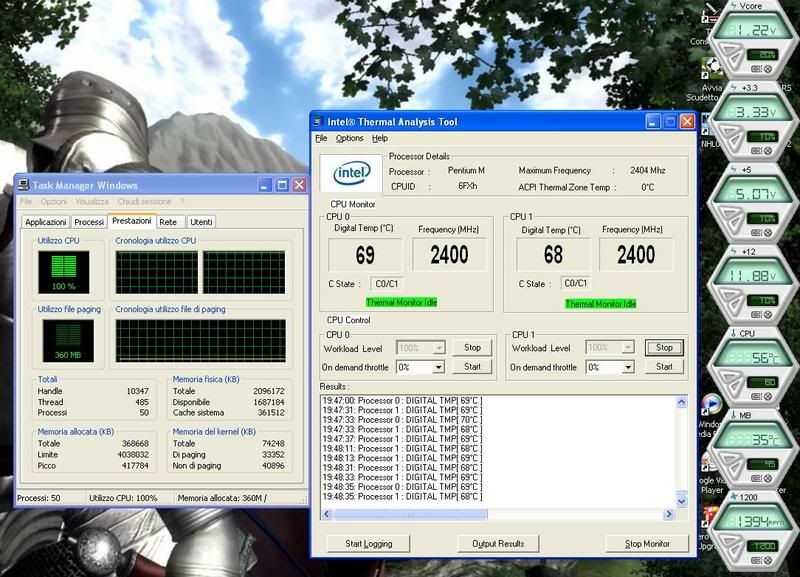
Task: Switch to the Processi tab
Action: point(89,222)
